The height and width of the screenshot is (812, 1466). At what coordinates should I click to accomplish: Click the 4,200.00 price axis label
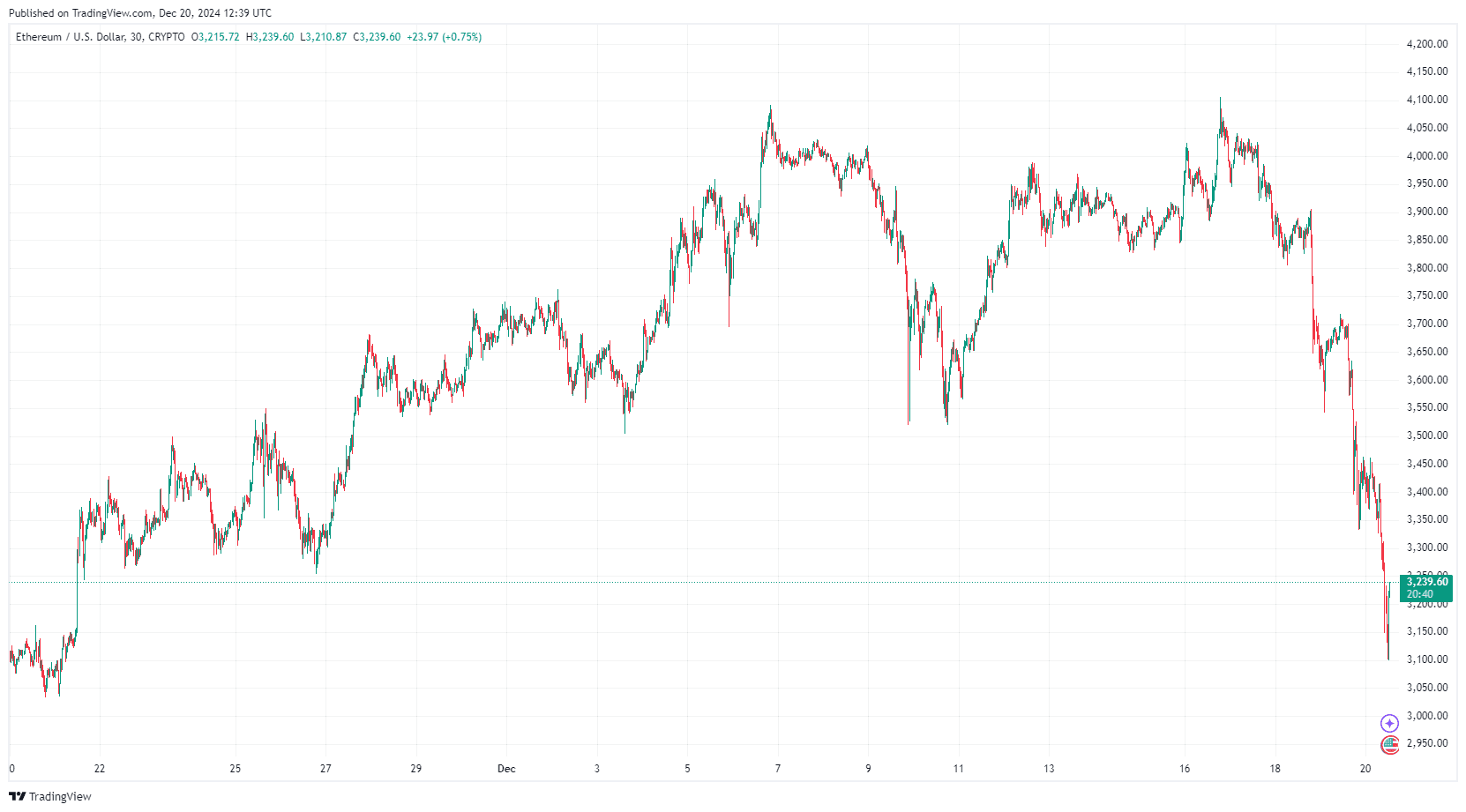[x=1427, y=44]
